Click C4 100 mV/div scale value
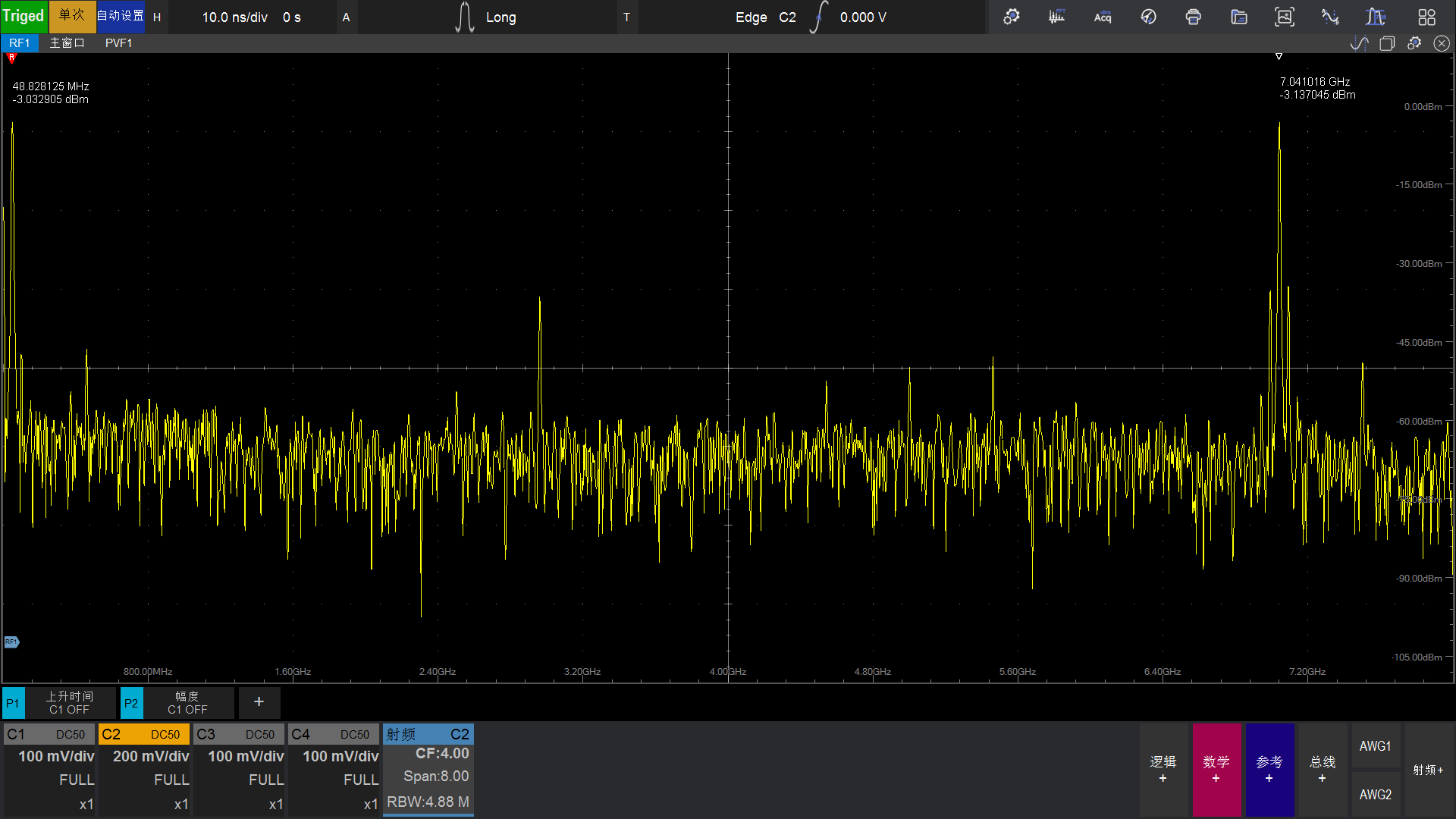 pos(340,756)
